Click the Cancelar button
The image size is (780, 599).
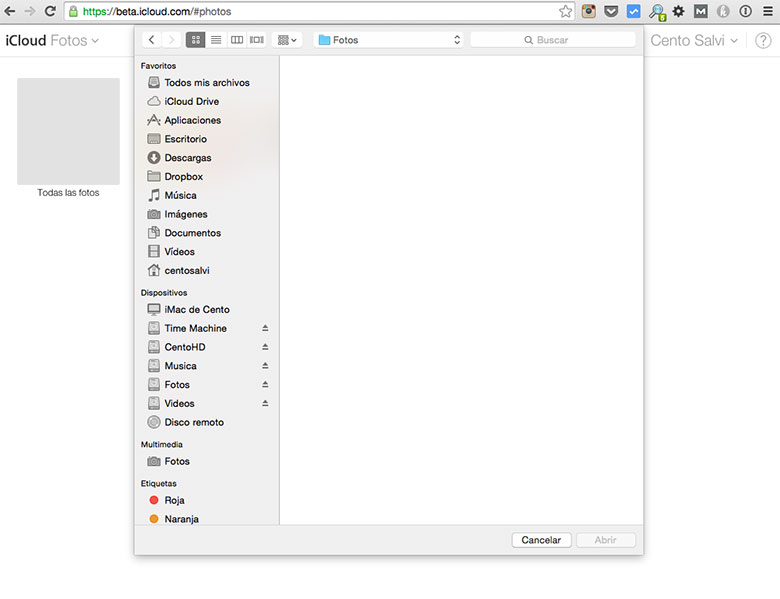(x=541, y=540)
